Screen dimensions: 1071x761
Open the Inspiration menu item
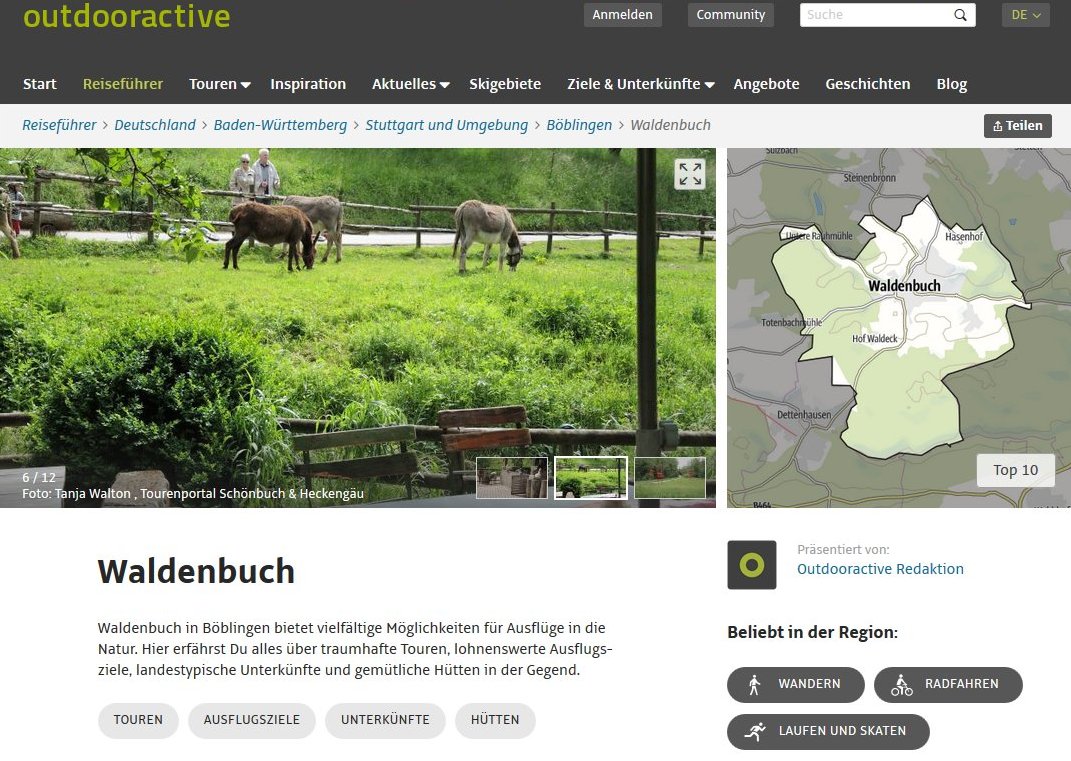[308, 84]
